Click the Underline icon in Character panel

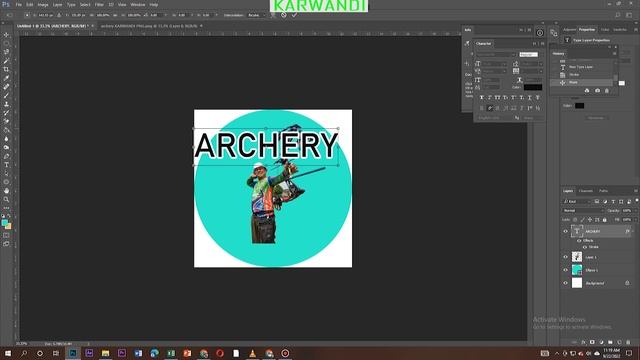click(x=529, y=97)
